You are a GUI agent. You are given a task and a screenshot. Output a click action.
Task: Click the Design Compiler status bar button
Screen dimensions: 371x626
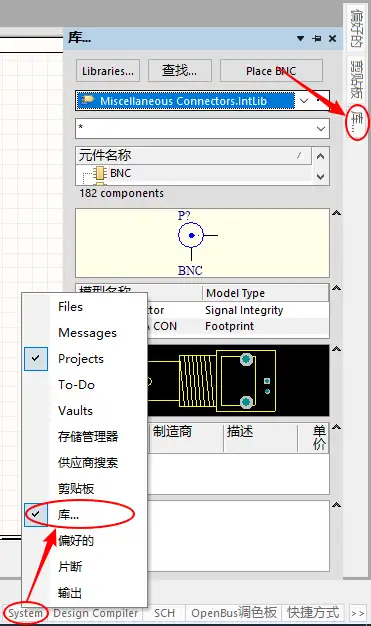click(x=96, y=613)
